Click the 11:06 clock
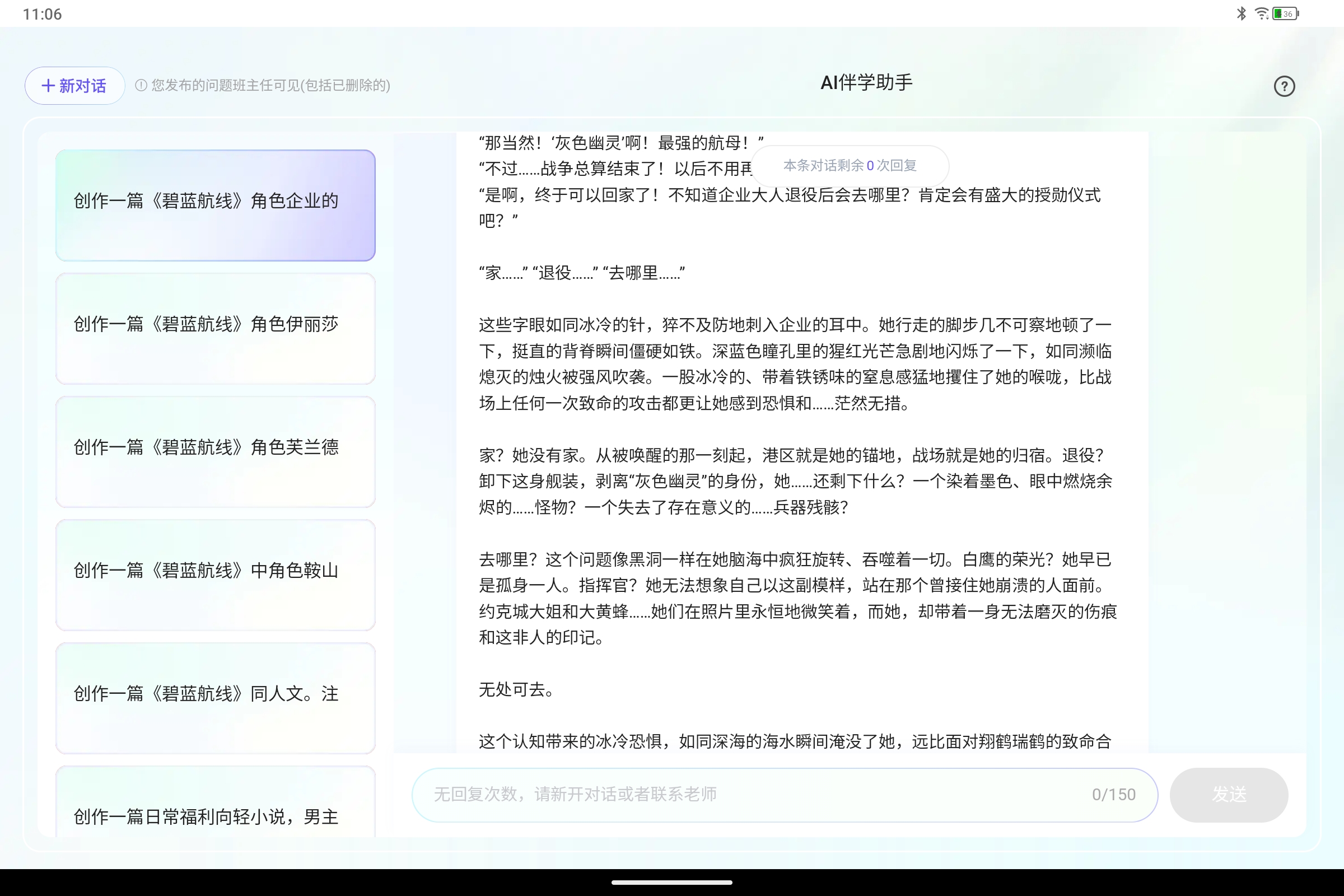 click(x=43, y=13)
